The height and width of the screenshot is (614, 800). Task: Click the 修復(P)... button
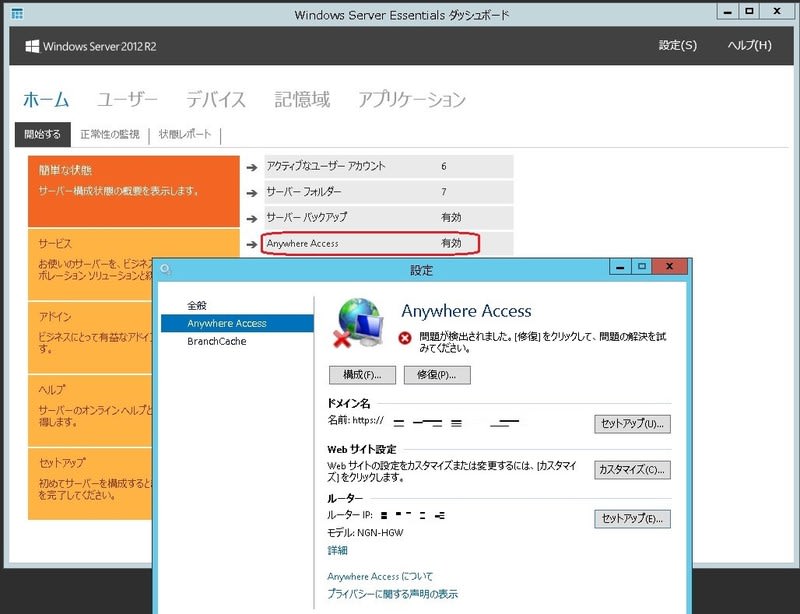437,375
